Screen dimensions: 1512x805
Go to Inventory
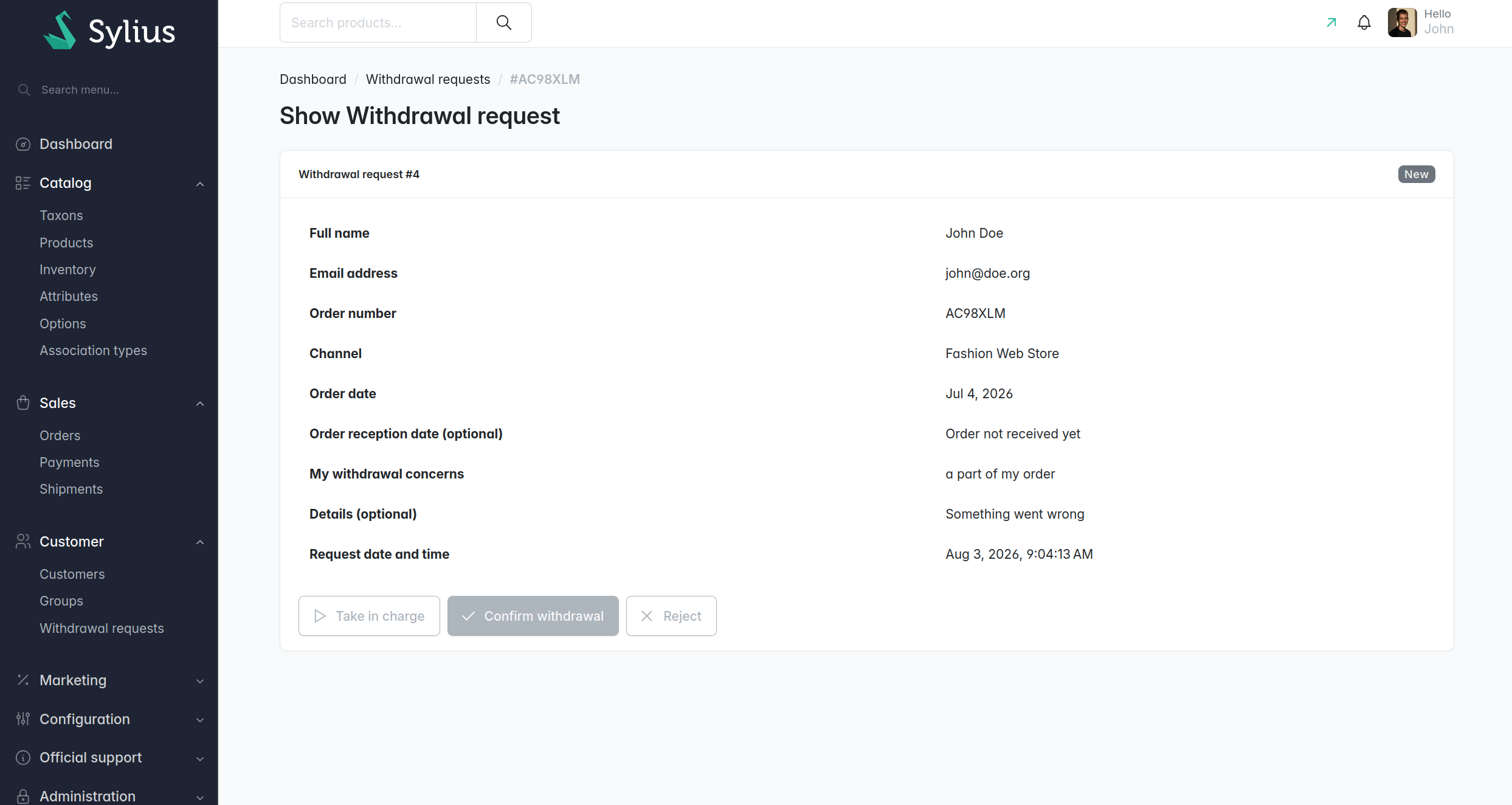67,269
